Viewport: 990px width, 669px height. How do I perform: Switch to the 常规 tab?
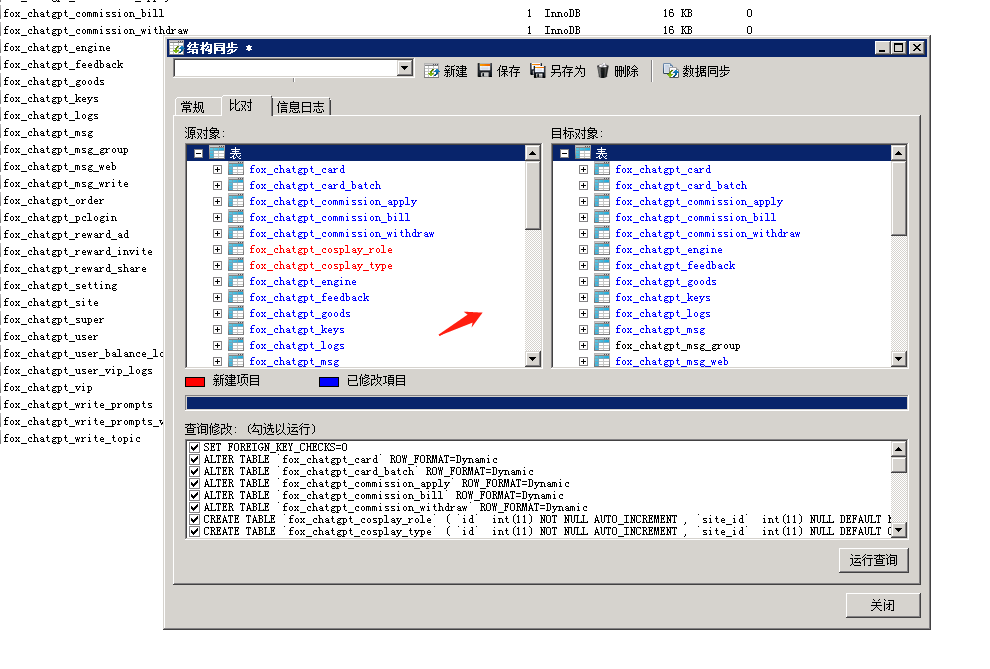coord(193,107)
